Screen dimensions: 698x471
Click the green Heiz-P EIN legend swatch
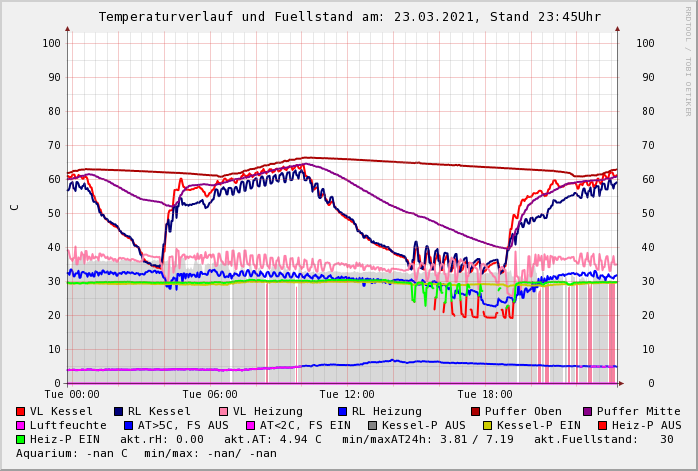(x=21, y=439)
